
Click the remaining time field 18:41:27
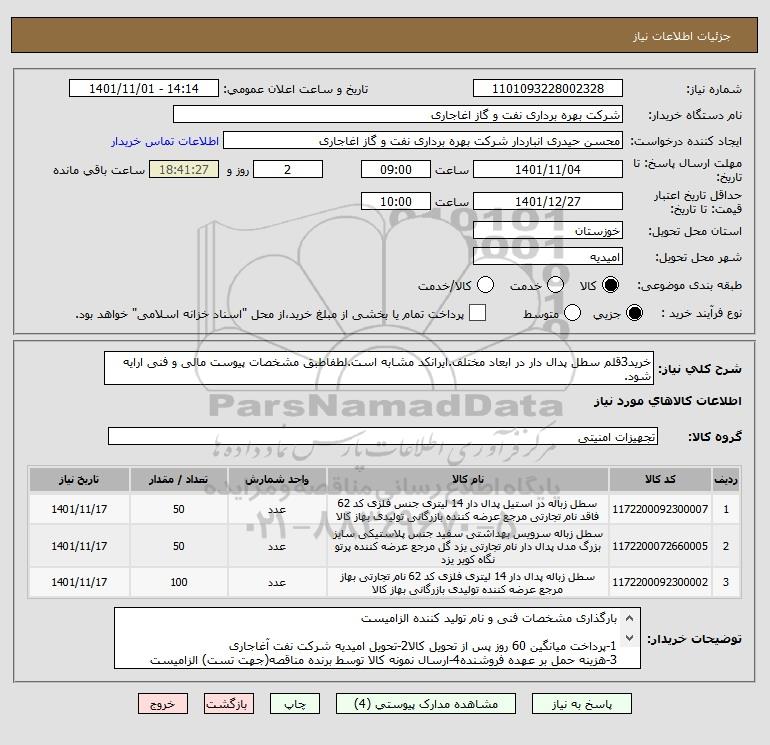tap(184, 169)
